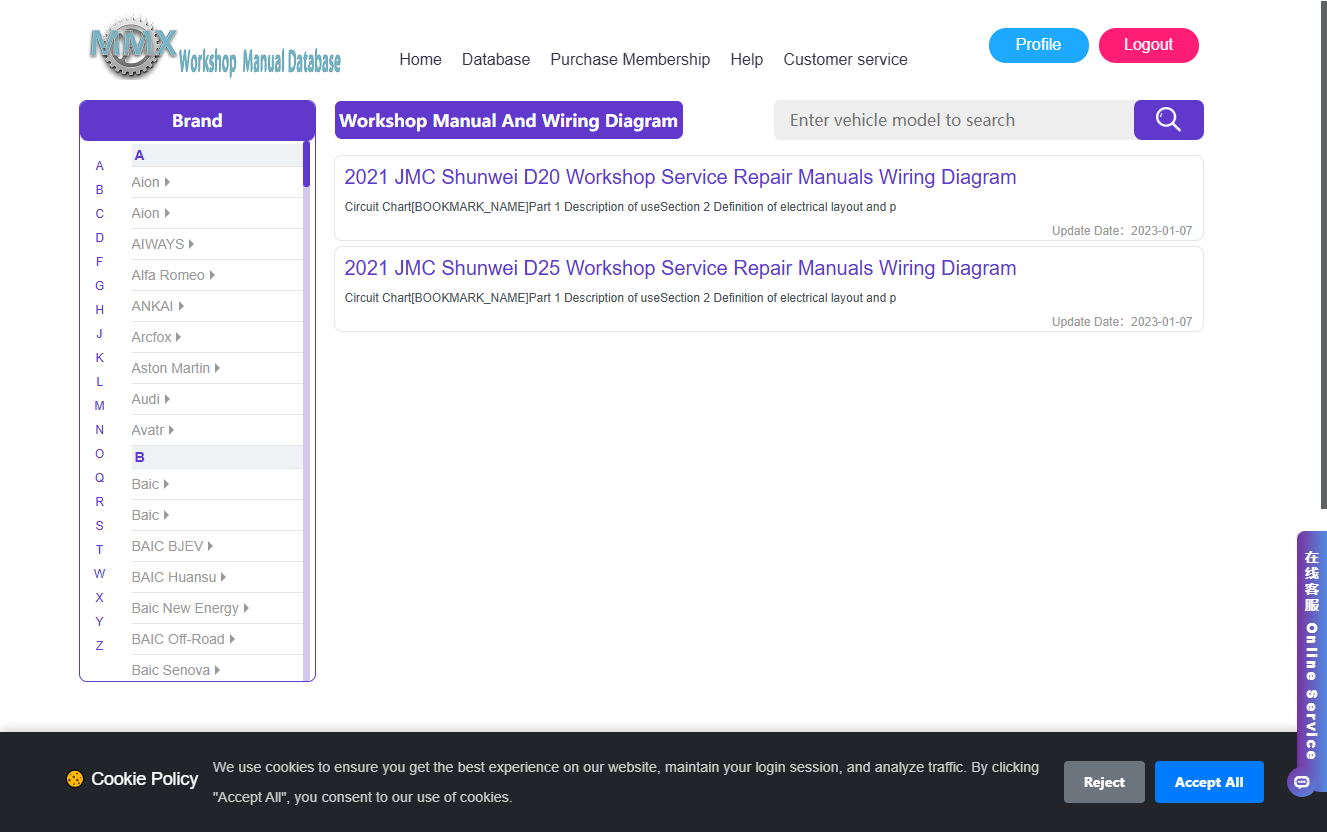Jump to letter A in brand index
Viewport: 1327px width, 832px height.
pos(100,166)
